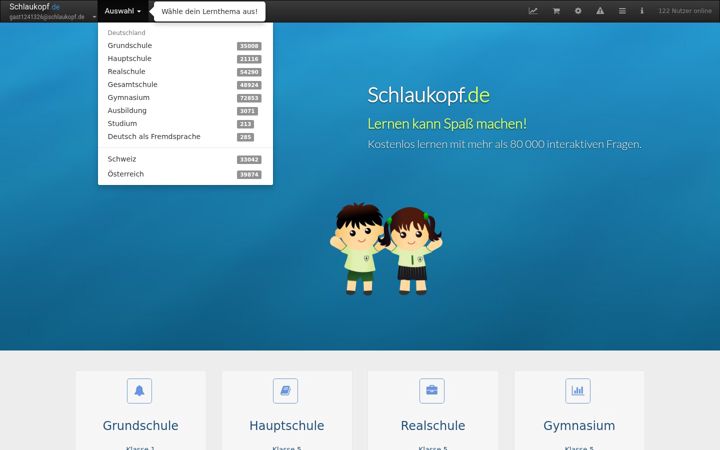The height and width of the screenshot is (450, 720).
Task: Open the Realschule card heading
Action: coord(433,426)
